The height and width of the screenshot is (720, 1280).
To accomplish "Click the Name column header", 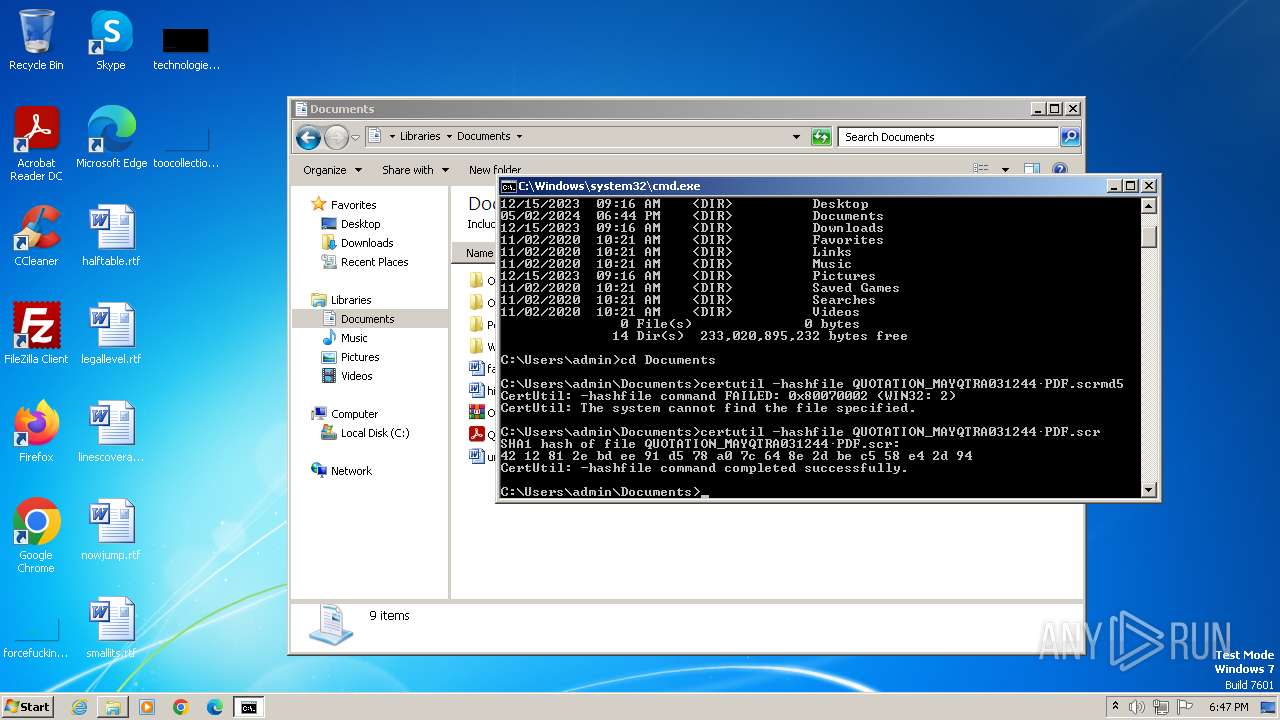I will click(477, 253).
